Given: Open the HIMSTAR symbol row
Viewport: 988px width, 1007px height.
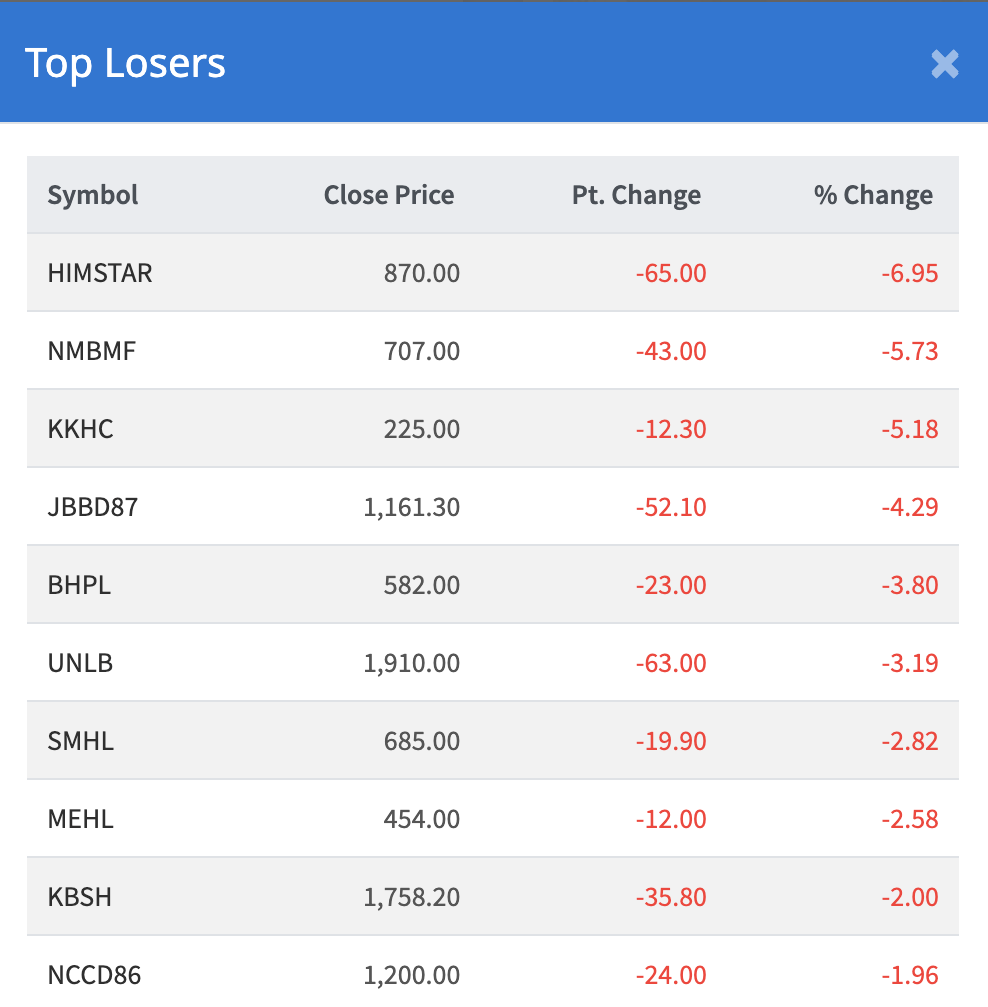Looking at the screenshot, I should [100, 273].
